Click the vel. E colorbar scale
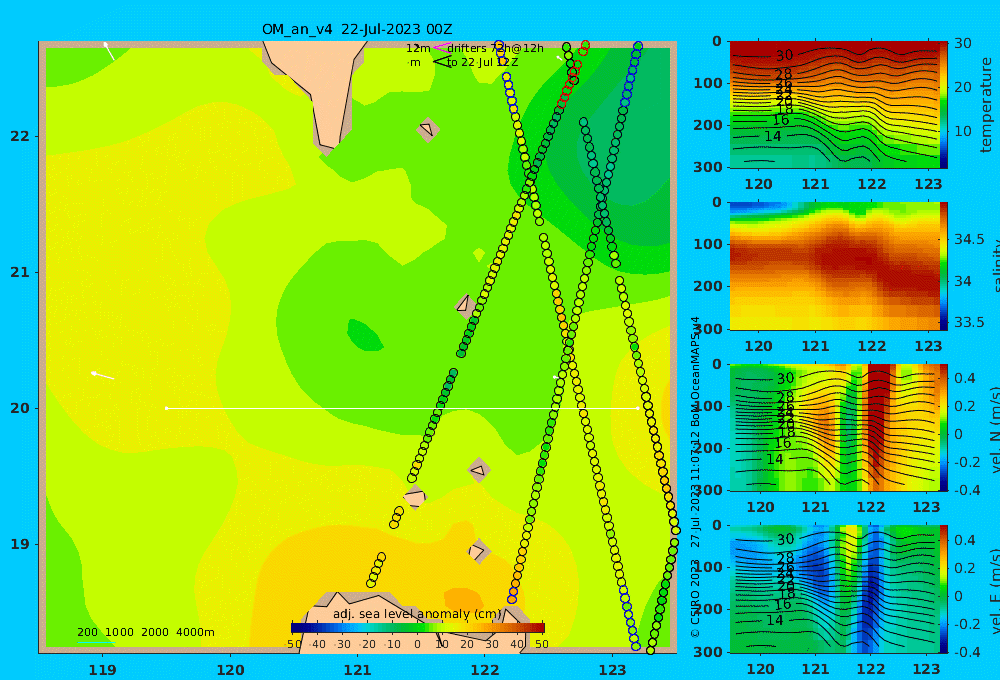The height and width of the screenshot is (680, 1000). 943,589
